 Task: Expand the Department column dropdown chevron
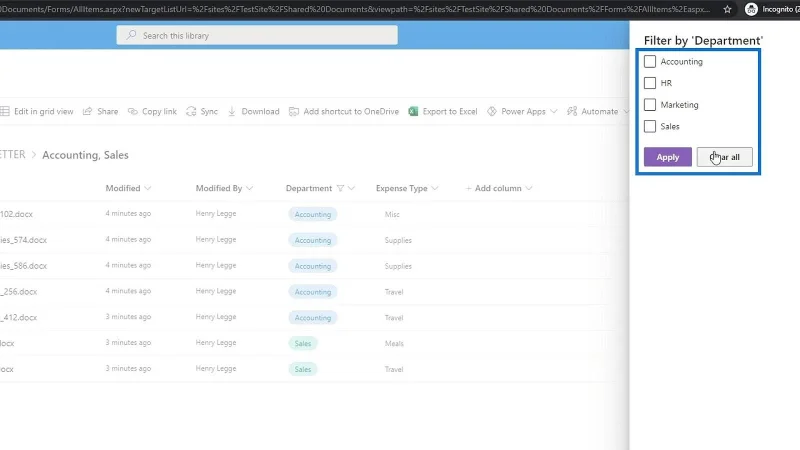[351, 188]
